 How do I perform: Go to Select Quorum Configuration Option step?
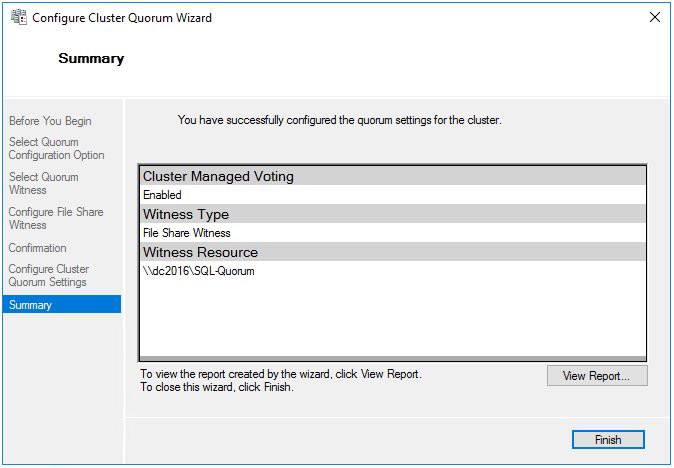click(56, 149)
